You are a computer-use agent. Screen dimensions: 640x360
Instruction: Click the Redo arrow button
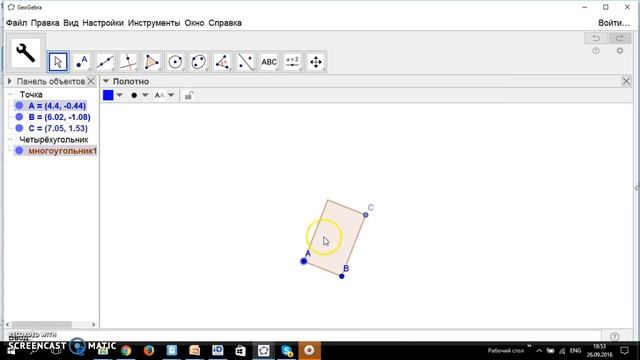pyautogui.click(x=620, y=38)
